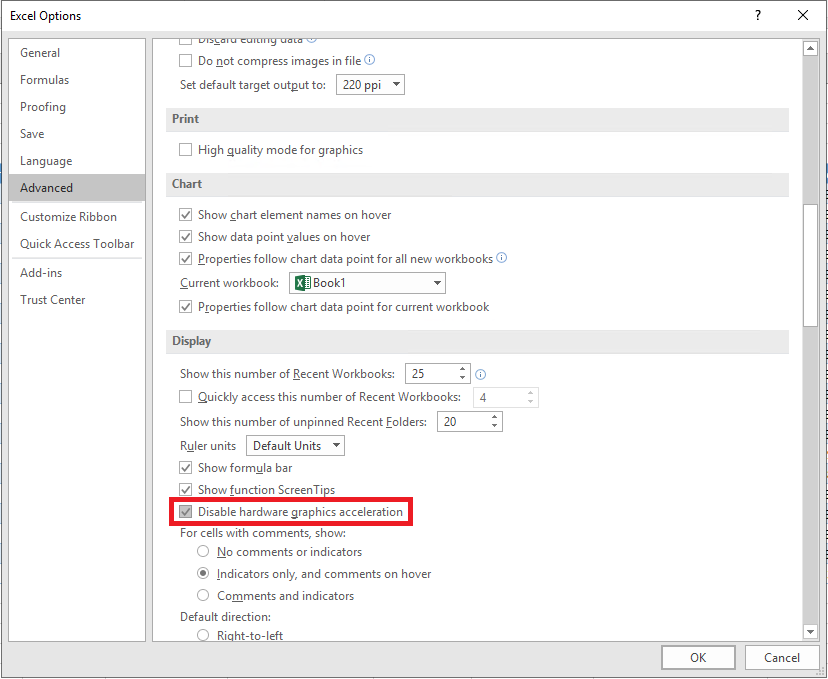
Task: Open the General options category
Action: pos(77,53)
